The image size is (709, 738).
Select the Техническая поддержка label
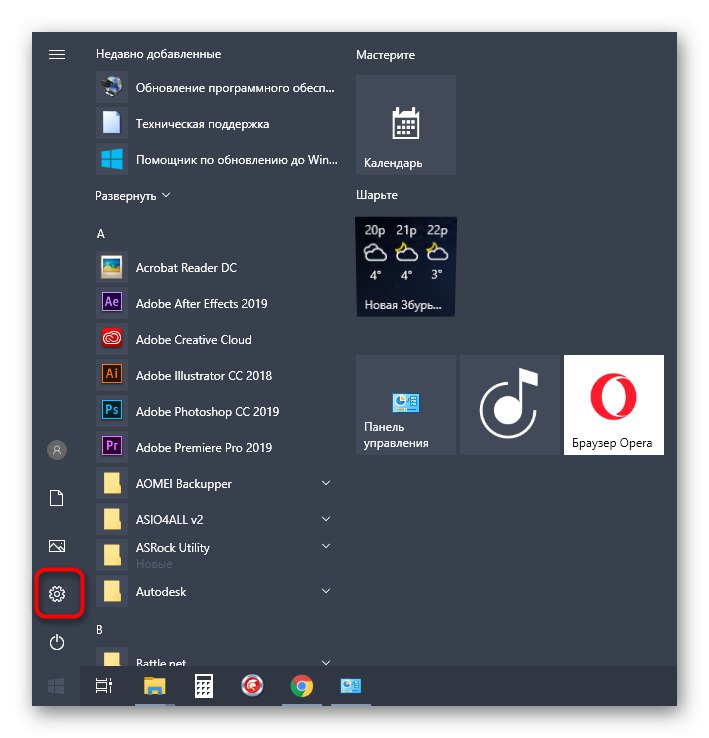202,124
